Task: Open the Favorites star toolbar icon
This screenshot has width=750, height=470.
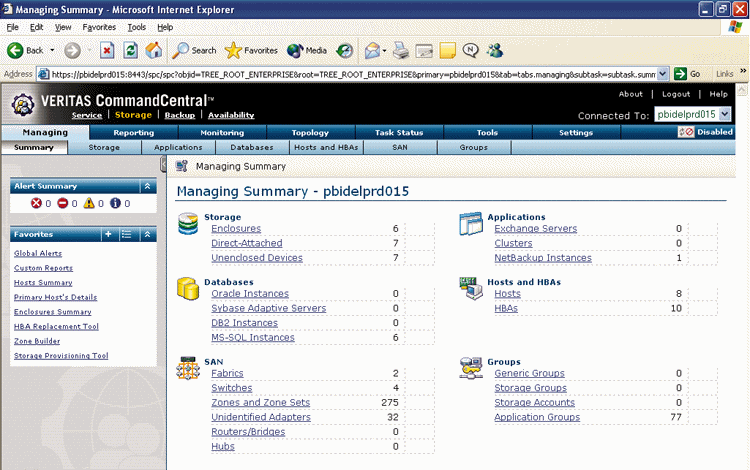Action: (233, 50)
